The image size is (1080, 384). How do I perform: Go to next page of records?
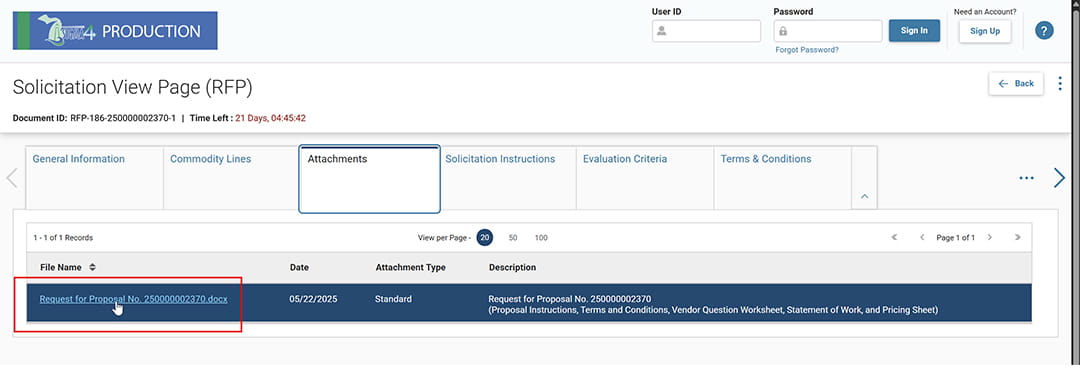[990, 237]
